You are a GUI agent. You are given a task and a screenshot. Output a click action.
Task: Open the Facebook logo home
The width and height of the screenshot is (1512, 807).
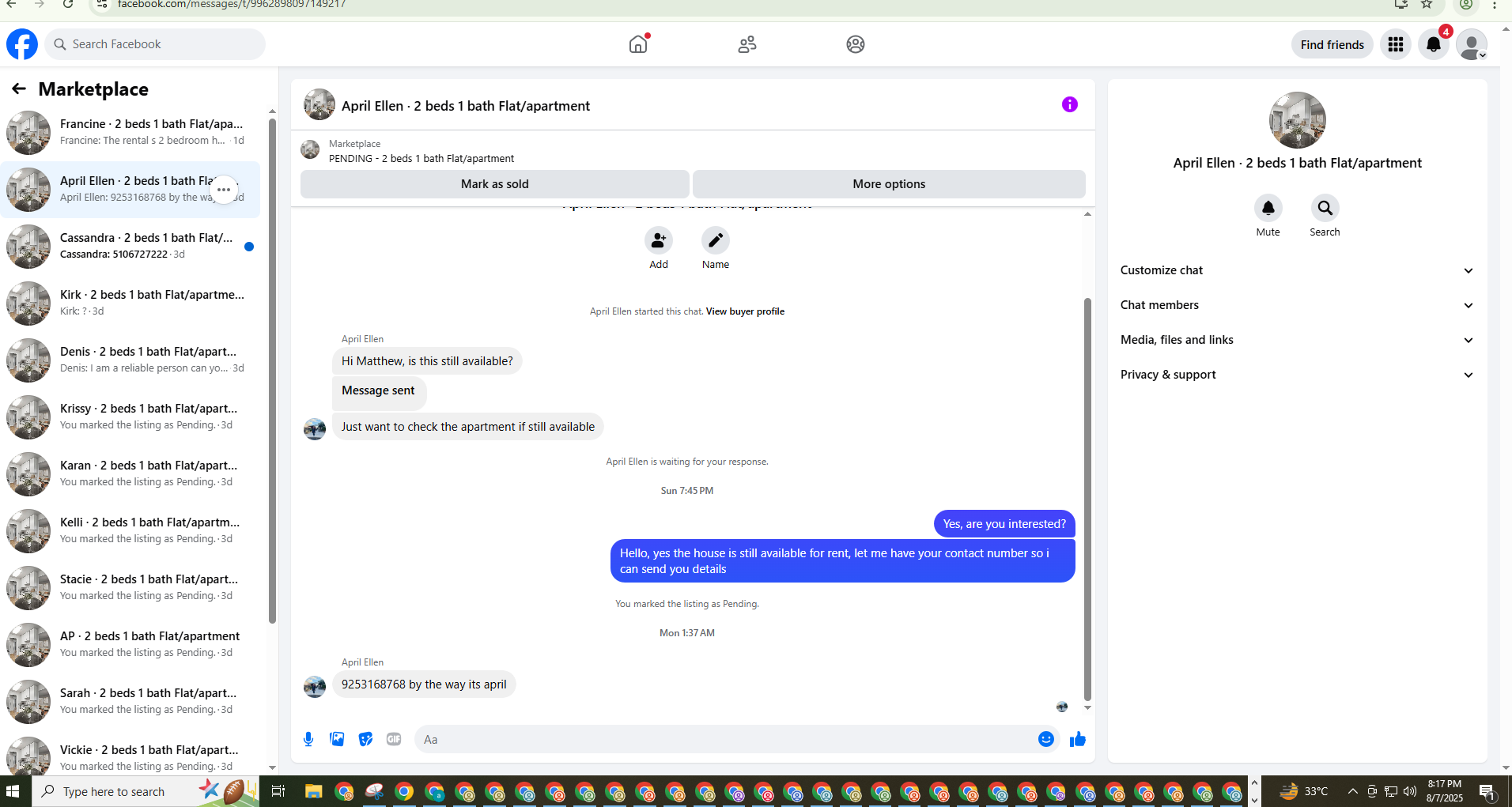tap(22, 44)
